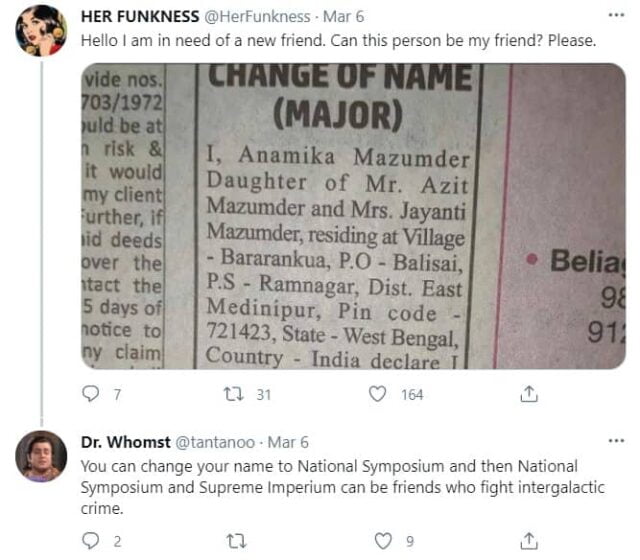Open more options for Dr. Whomst's reply

618,441
